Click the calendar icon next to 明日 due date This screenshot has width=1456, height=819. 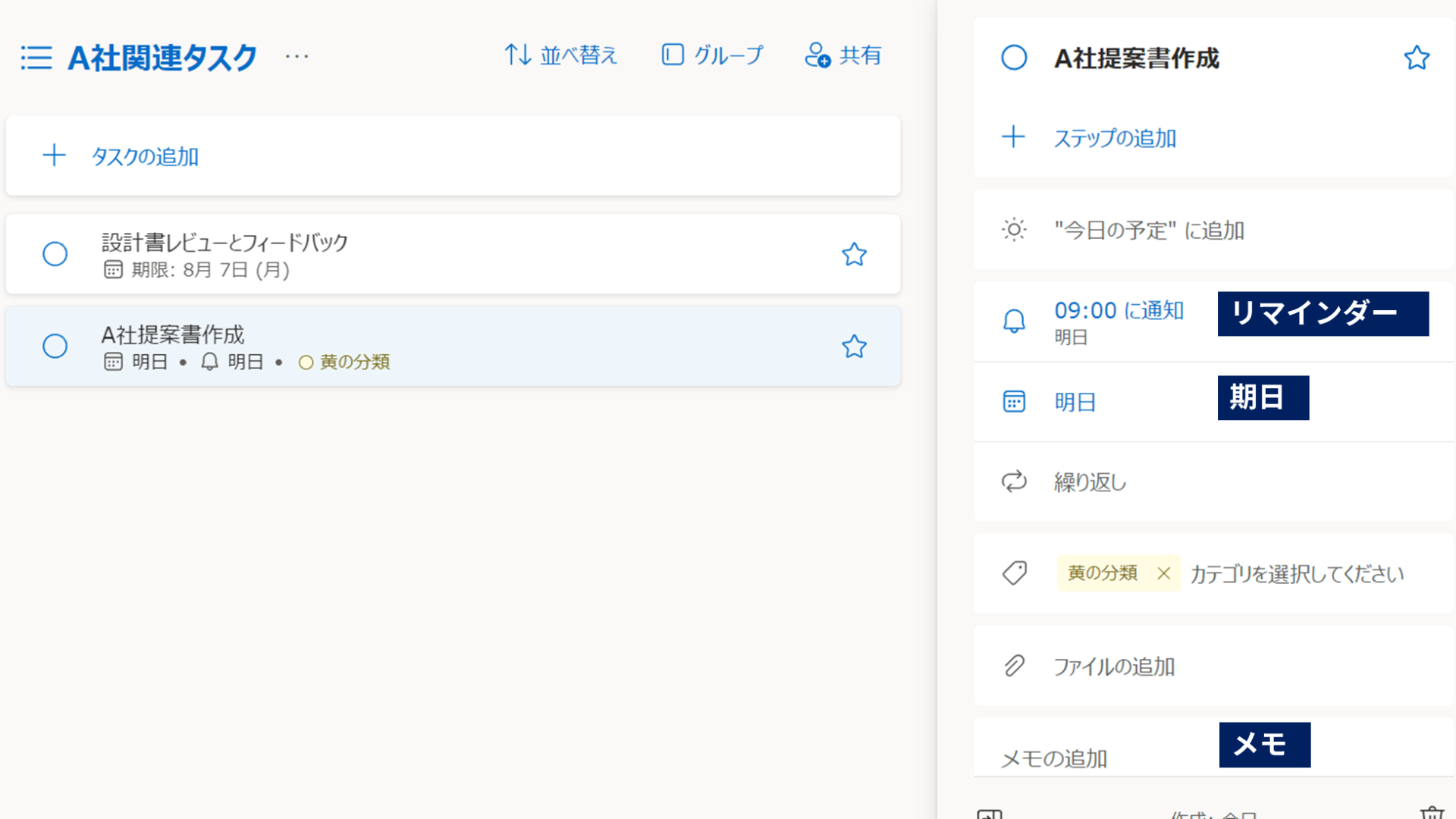(x=1015, y=400)
